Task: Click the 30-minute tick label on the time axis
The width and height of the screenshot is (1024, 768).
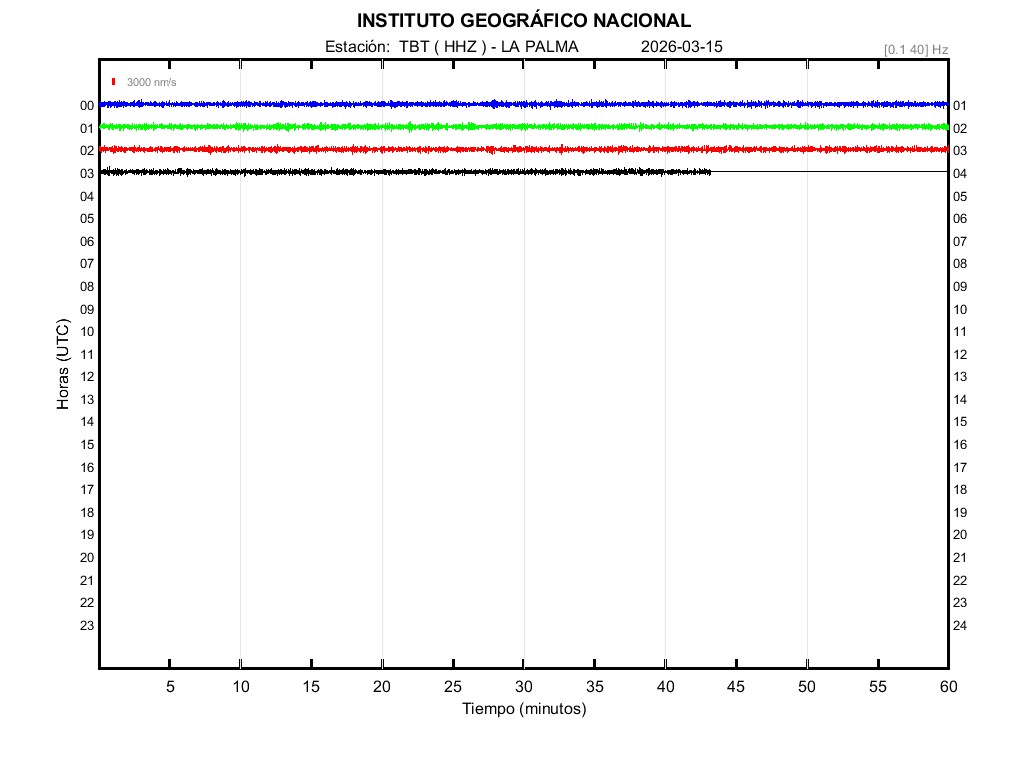Action: coord(523,686)
